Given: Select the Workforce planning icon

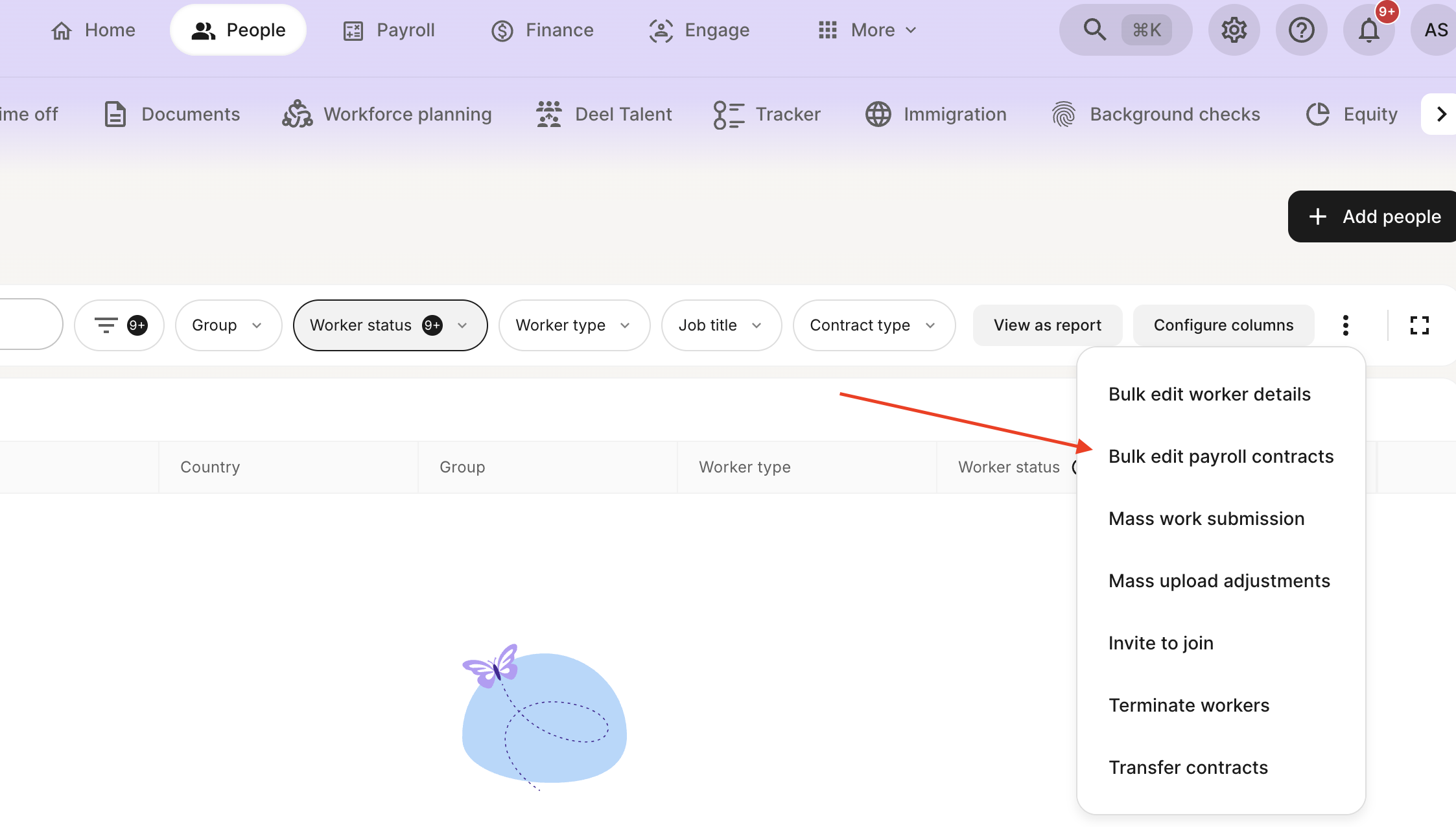Looking at the screenshot, I should (x=297, y=113).
